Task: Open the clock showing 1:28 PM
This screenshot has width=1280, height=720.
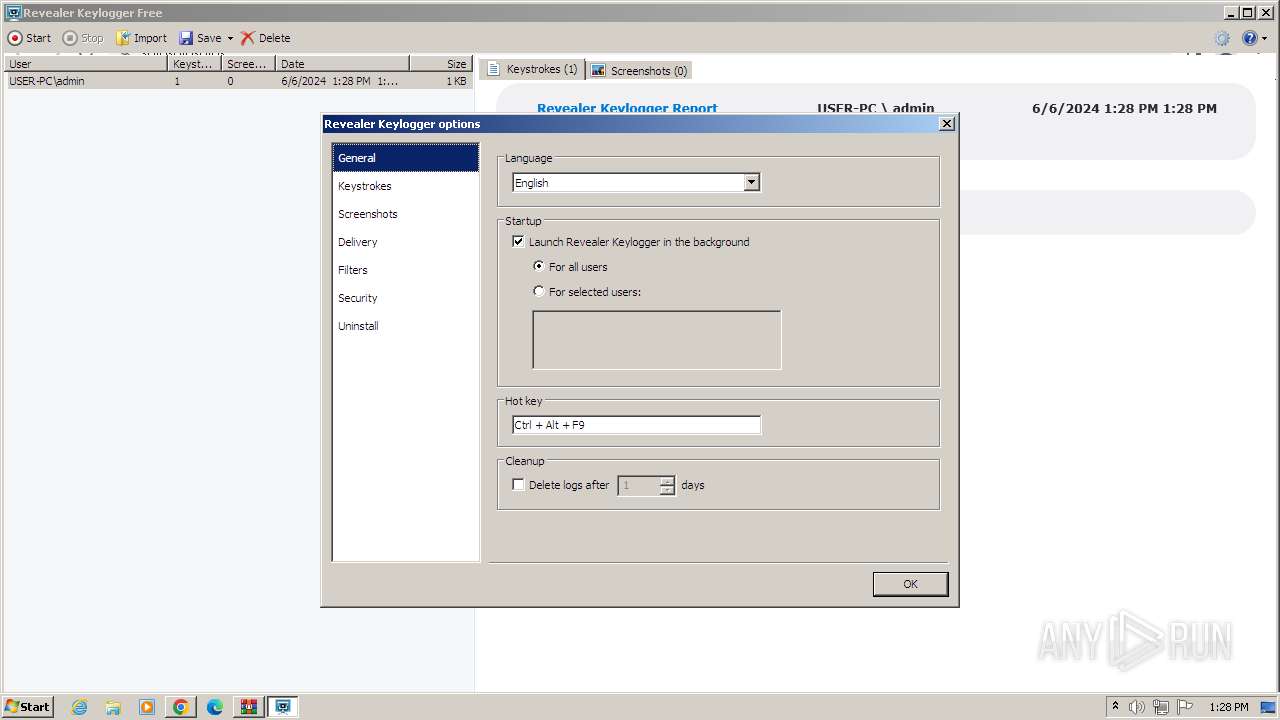Action: (x=1229, y=707)
